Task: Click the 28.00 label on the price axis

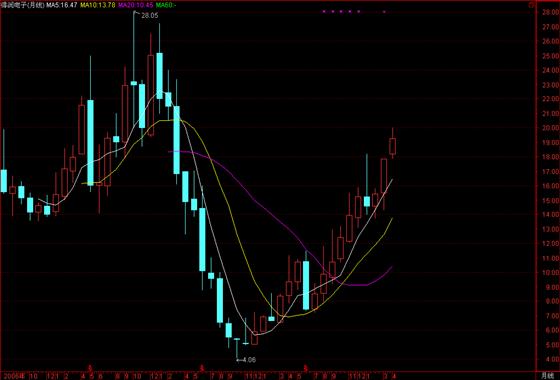Action: tap(550, 12)
